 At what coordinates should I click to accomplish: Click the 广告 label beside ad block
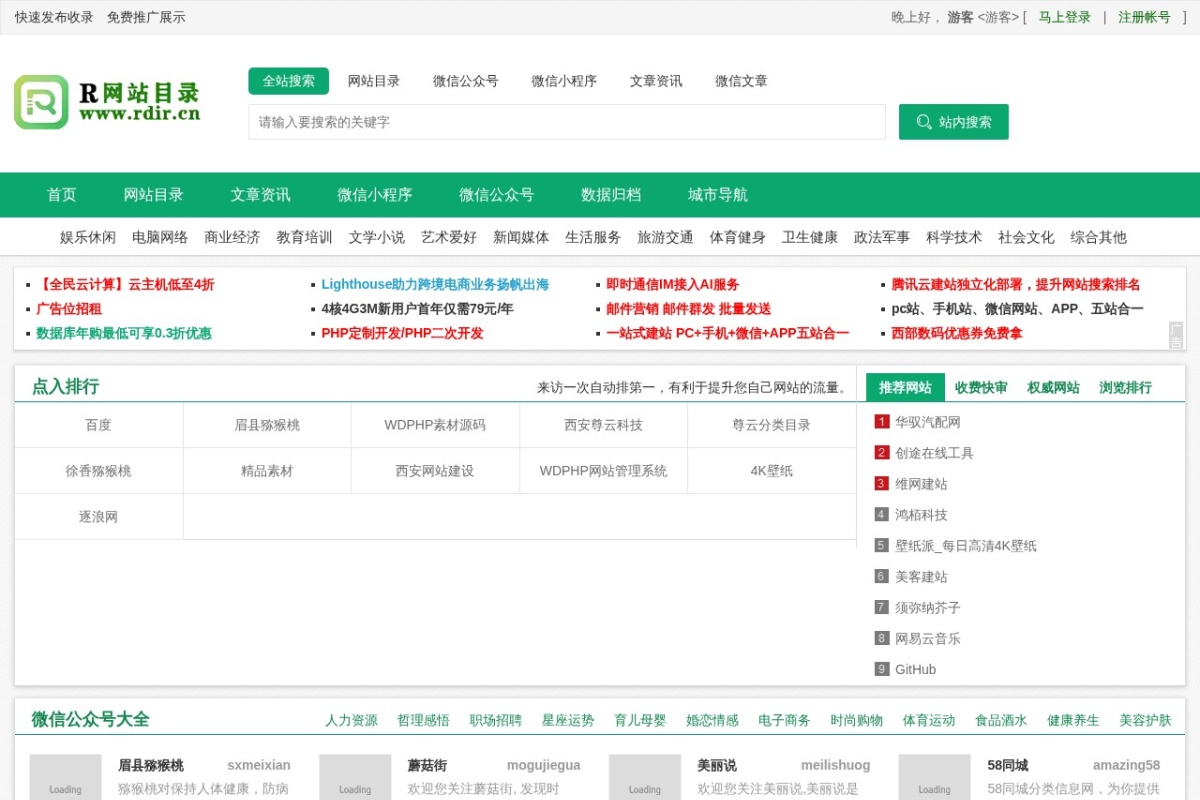(x=1176, y=335)
